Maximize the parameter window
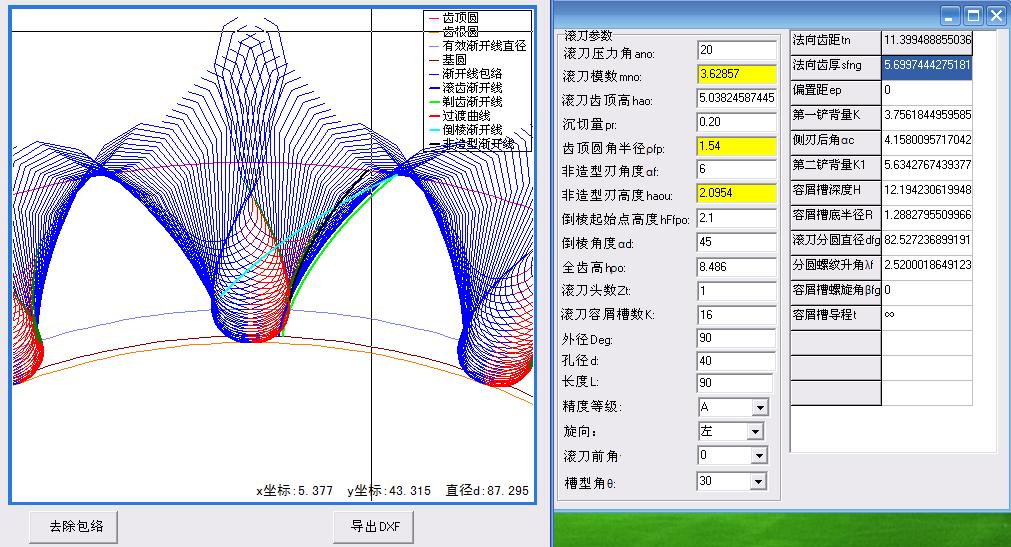 coord(973,16)
